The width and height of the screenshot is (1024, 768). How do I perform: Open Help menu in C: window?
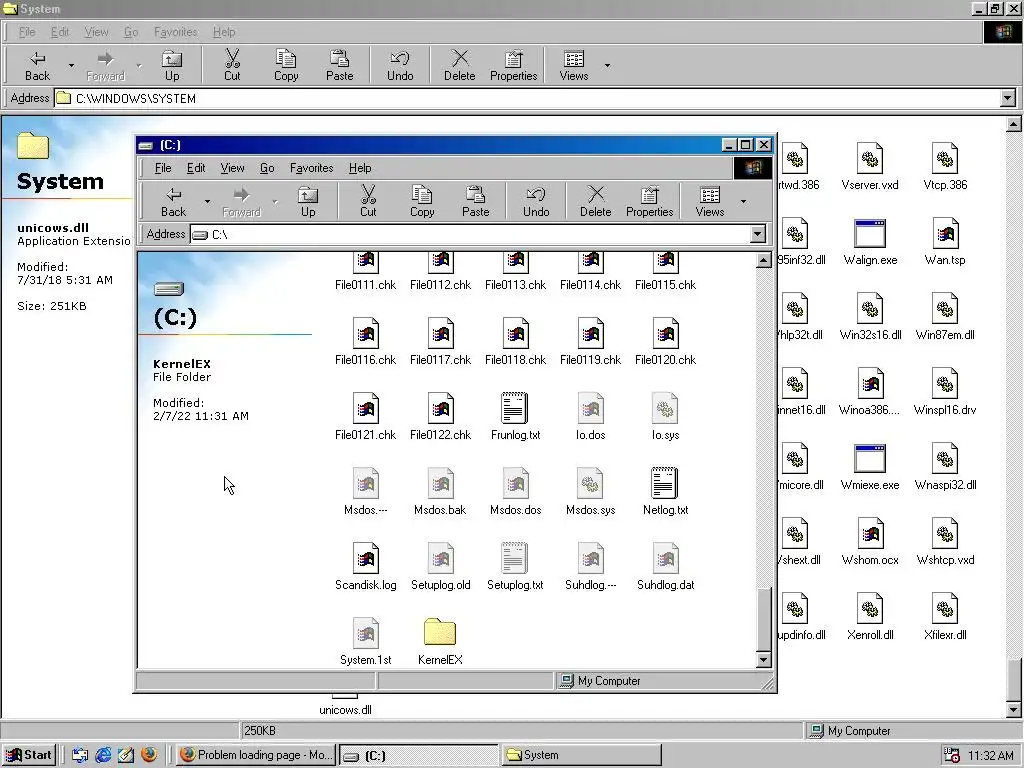(x=360, y=168)
